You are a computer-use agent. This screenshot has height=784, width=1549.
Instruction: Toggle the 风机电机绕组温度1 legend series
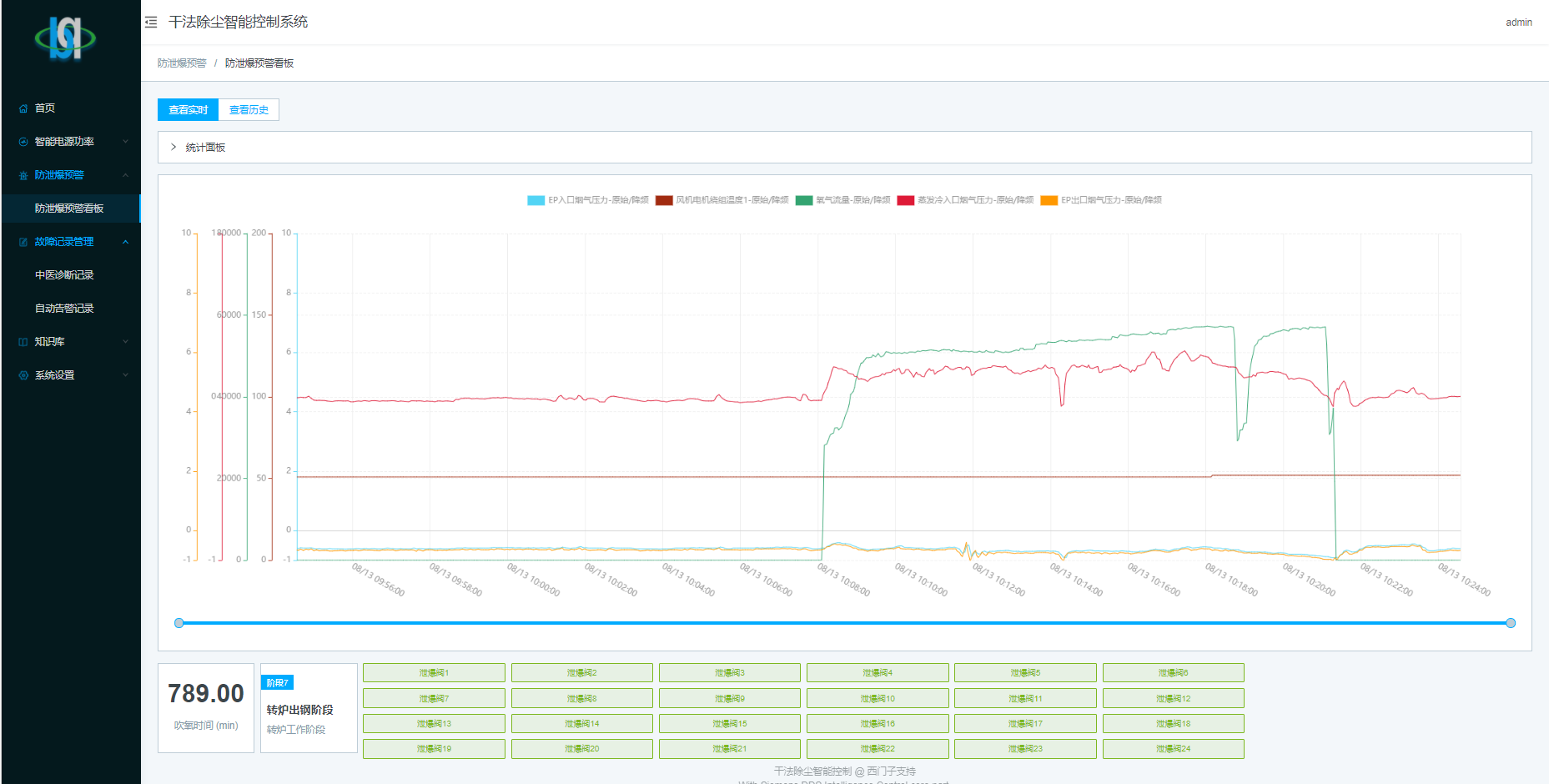722,200
